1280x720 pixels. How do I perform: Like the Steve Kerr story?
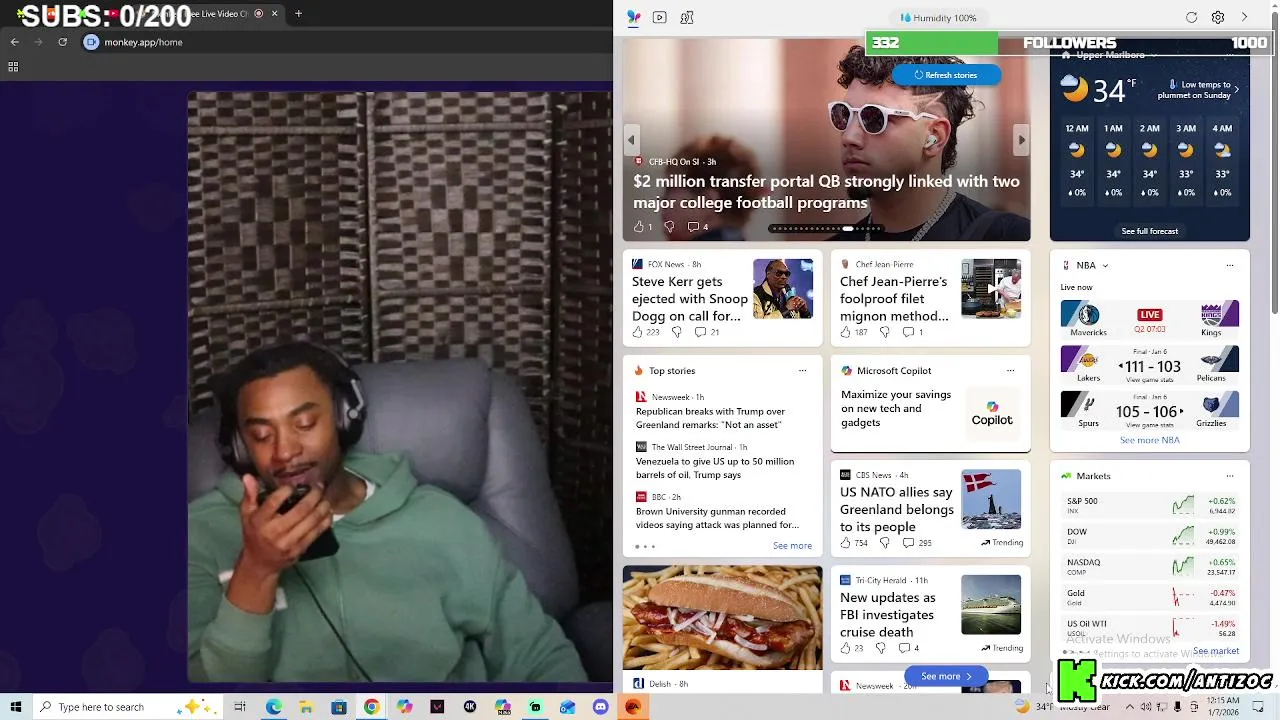click(x=638, y=332)
